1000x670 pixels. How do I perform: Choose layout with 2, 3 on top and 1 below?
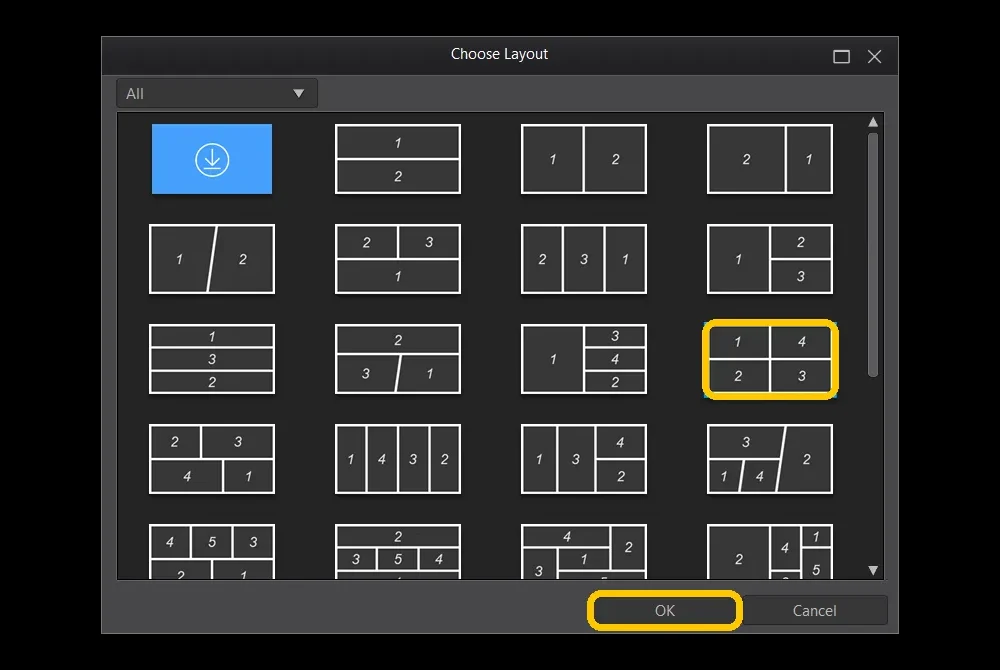click(x=398, y=259)
